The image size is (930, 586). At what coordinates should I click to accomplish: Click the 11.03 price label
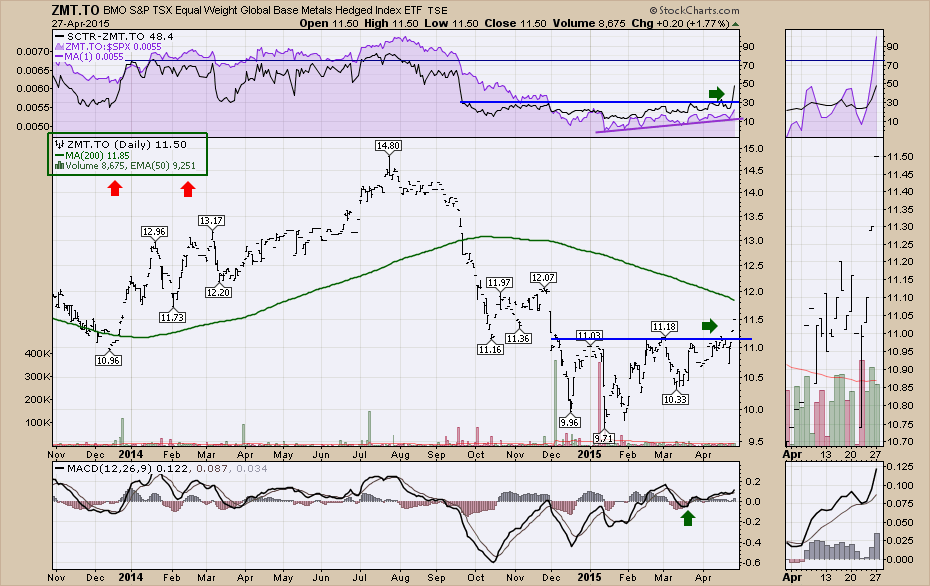point(589,336)
